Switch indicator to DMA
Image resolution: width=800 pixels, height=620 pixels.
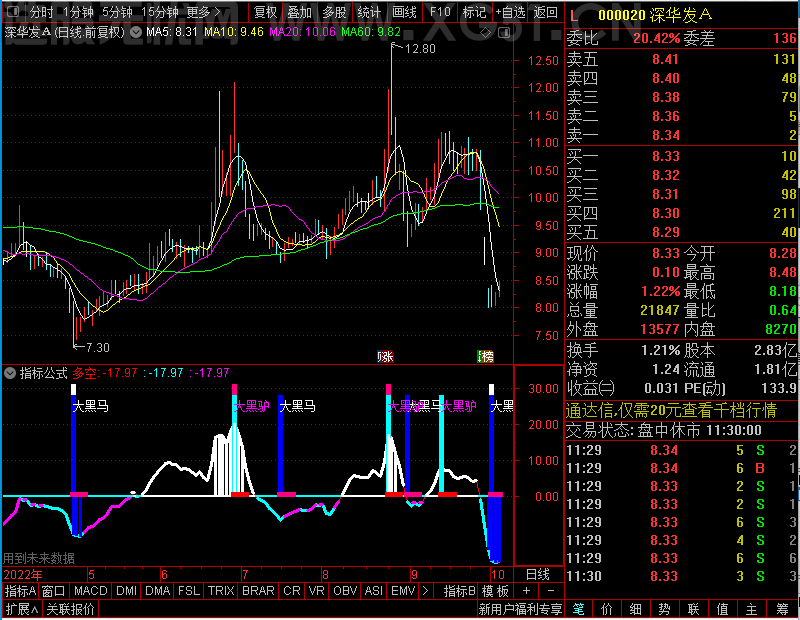click(158, 591)
